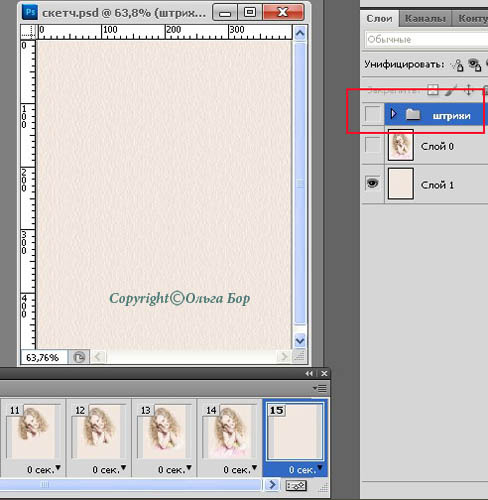The width and height of the screenshot is (488, 500).
Task: Click the convert to timeline animation icon
Action: [x=296, y=485]
